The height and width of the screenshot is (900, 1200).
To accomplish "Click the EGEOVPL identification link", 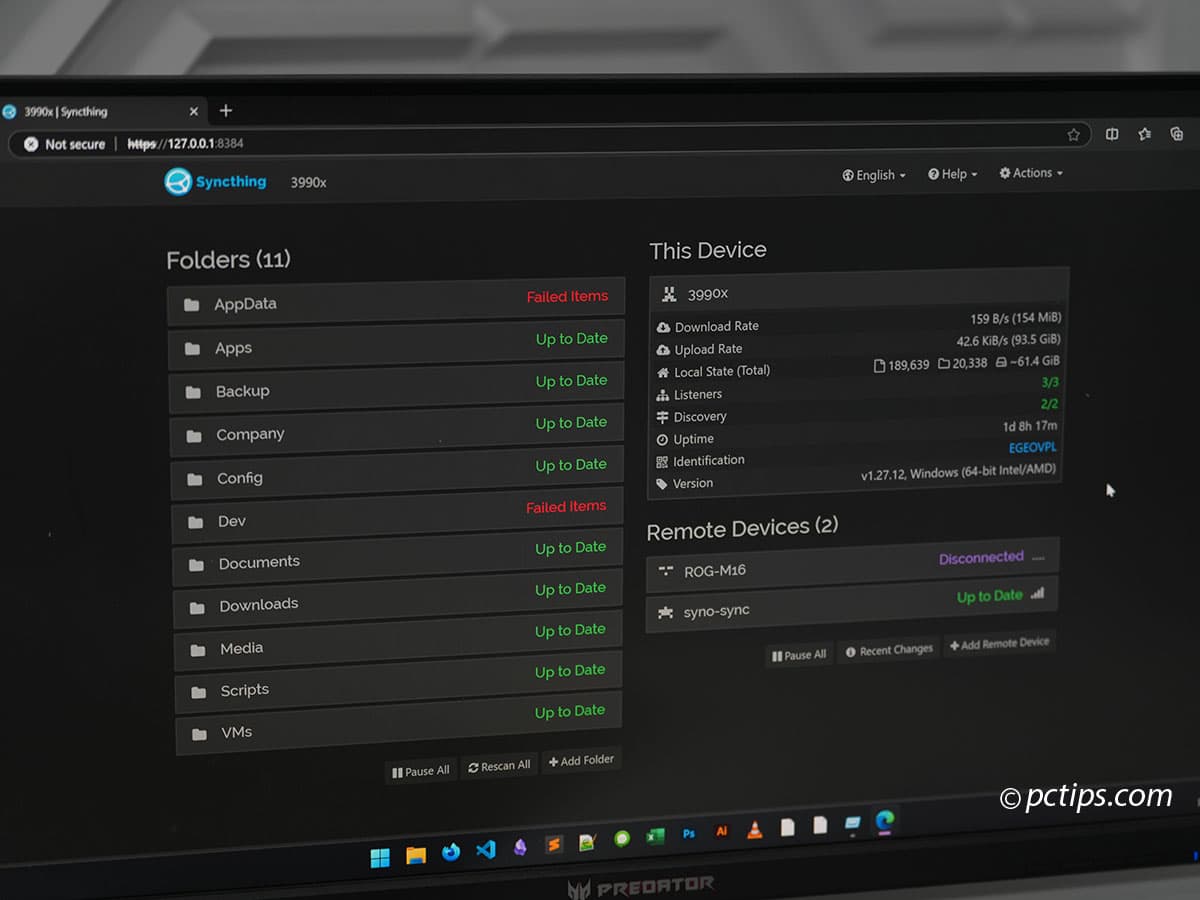I will [x=1030, y=448].
